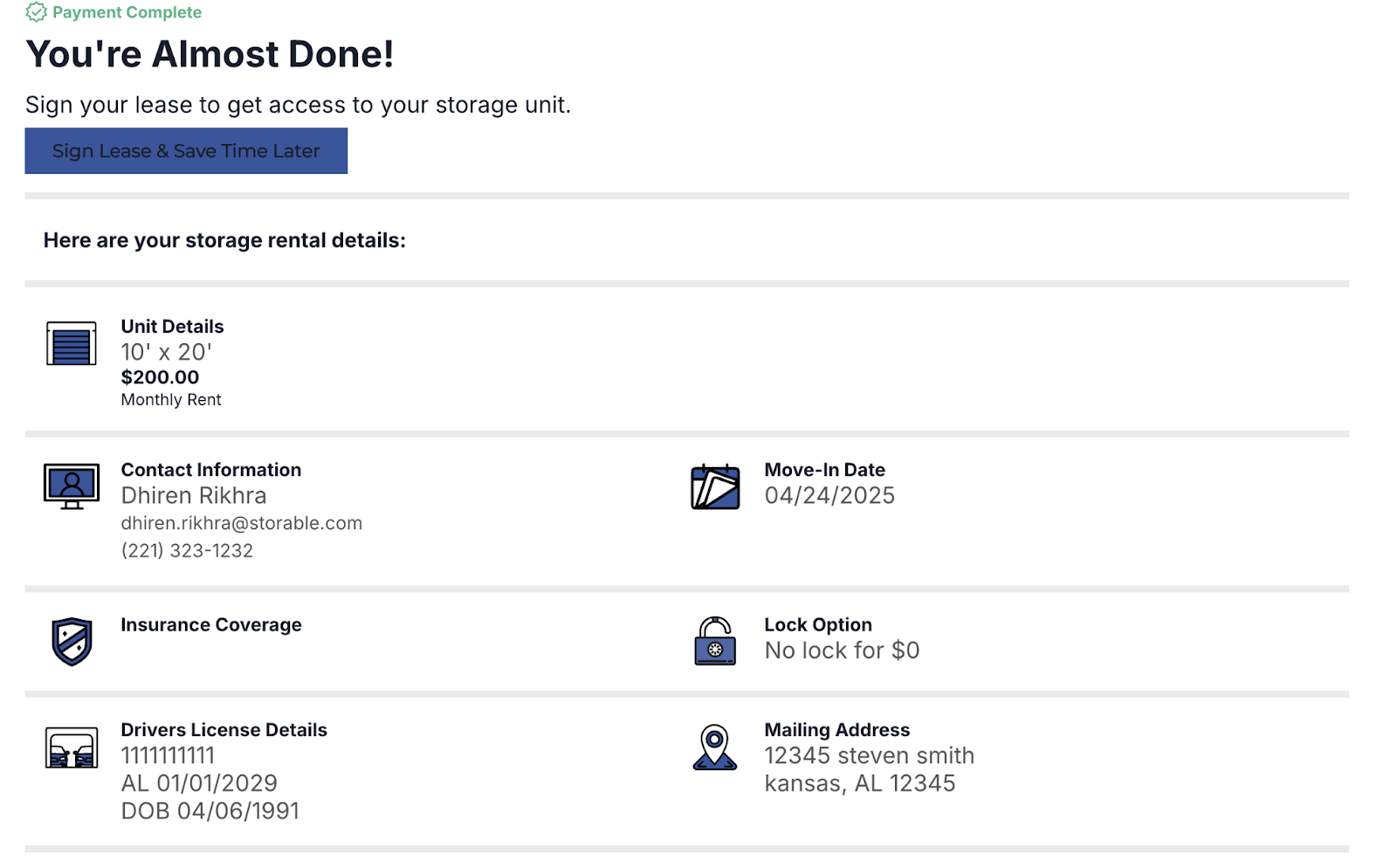1397x868 pixels.
Task: Click the storage unit garage door icon
Action: [72, 343]
